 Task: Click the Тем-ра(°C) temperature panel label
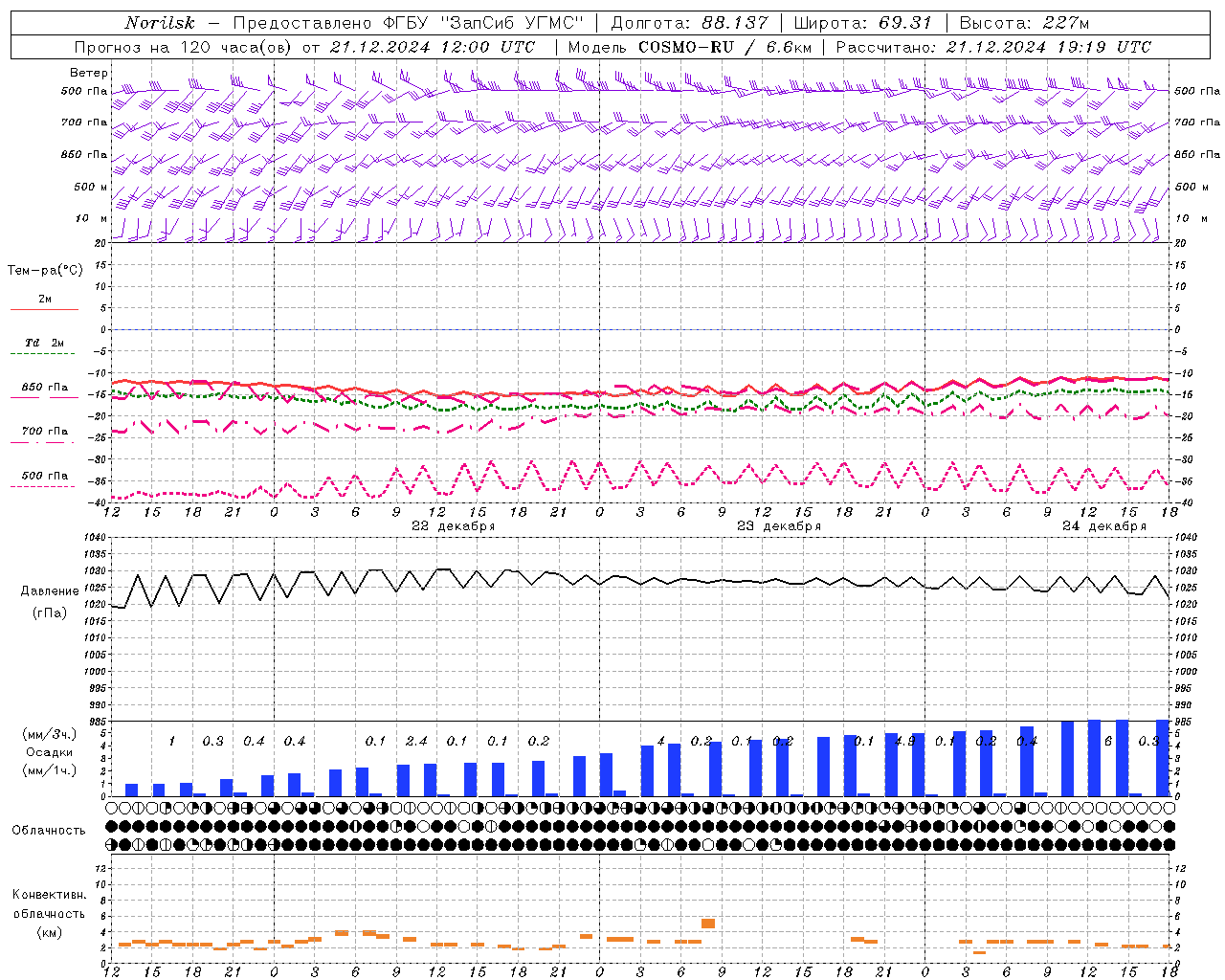point(45,271)
